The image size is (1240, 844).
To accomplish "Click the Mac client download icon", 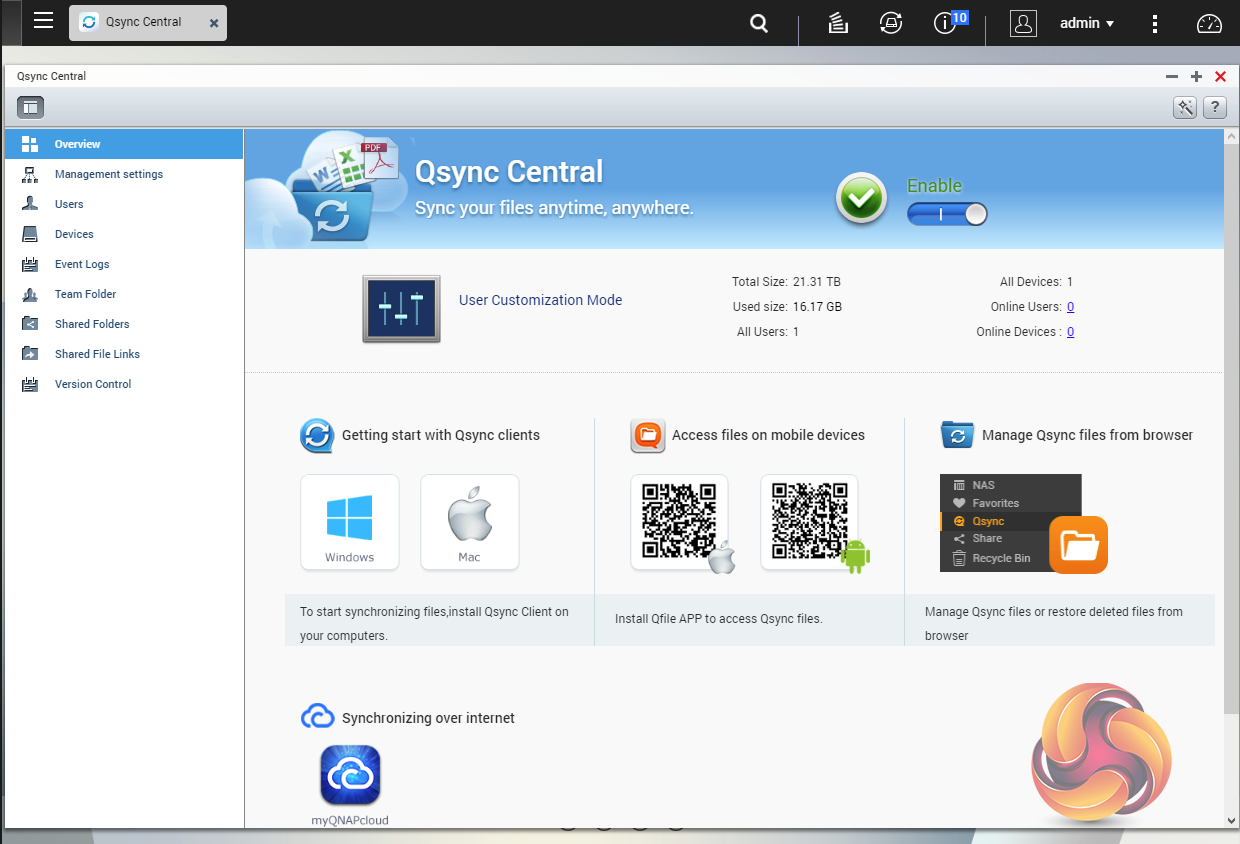I will [x=469, y=522].
